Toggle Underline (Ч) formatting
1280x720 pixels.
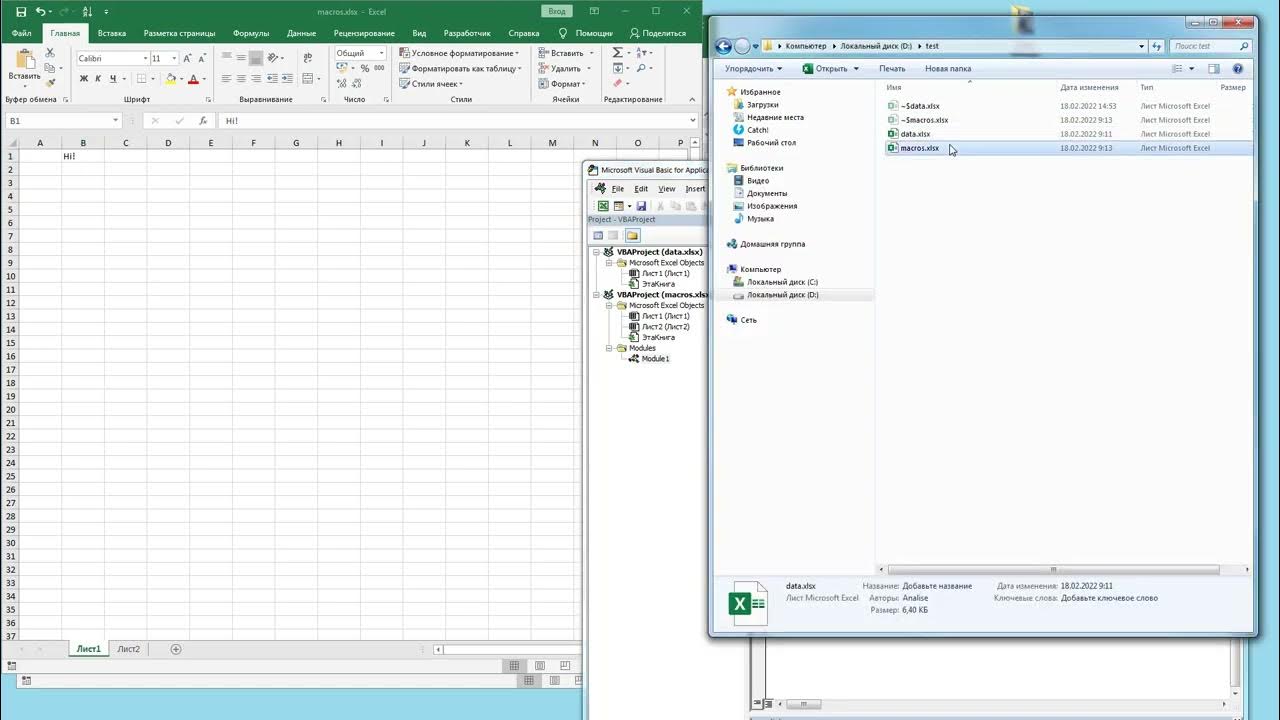coord(113,78)
